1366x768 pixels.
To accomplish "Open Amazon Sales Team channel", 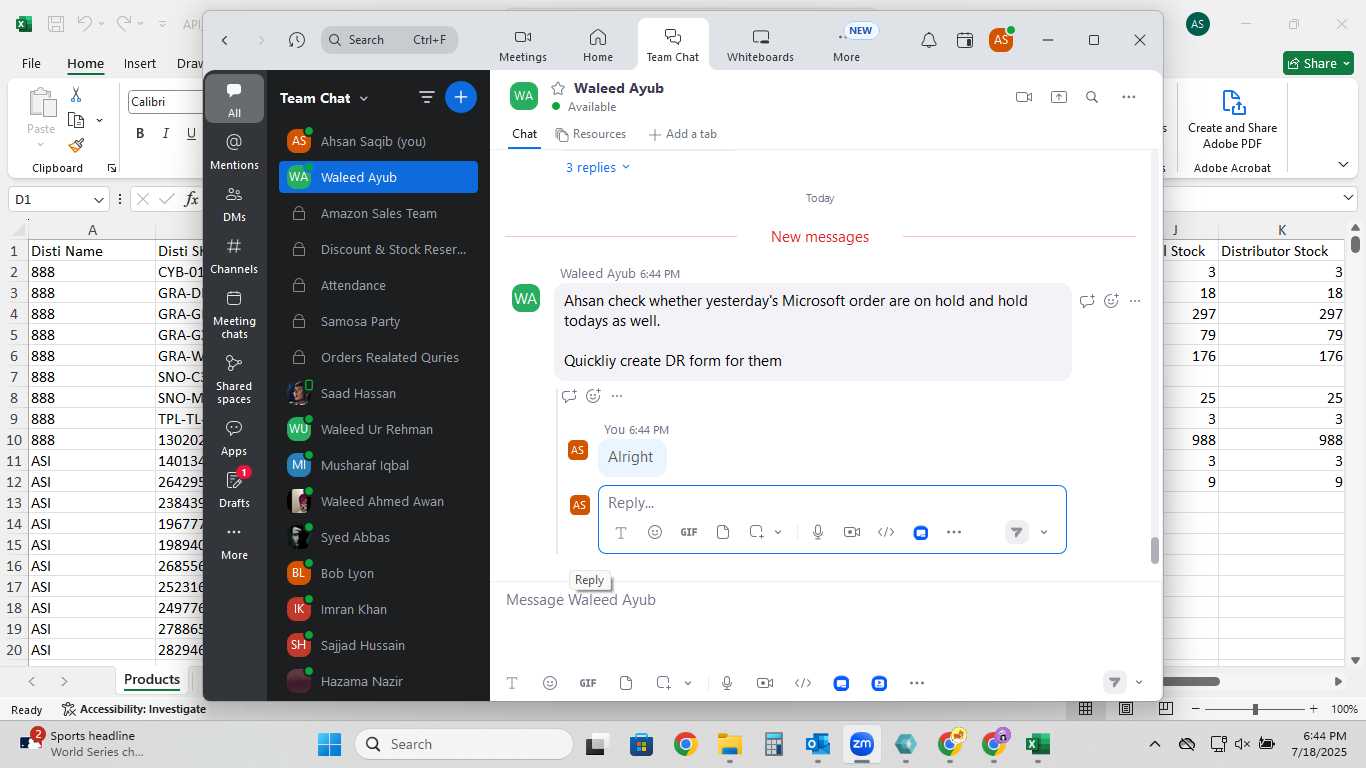I will click(x=378, y=213).
